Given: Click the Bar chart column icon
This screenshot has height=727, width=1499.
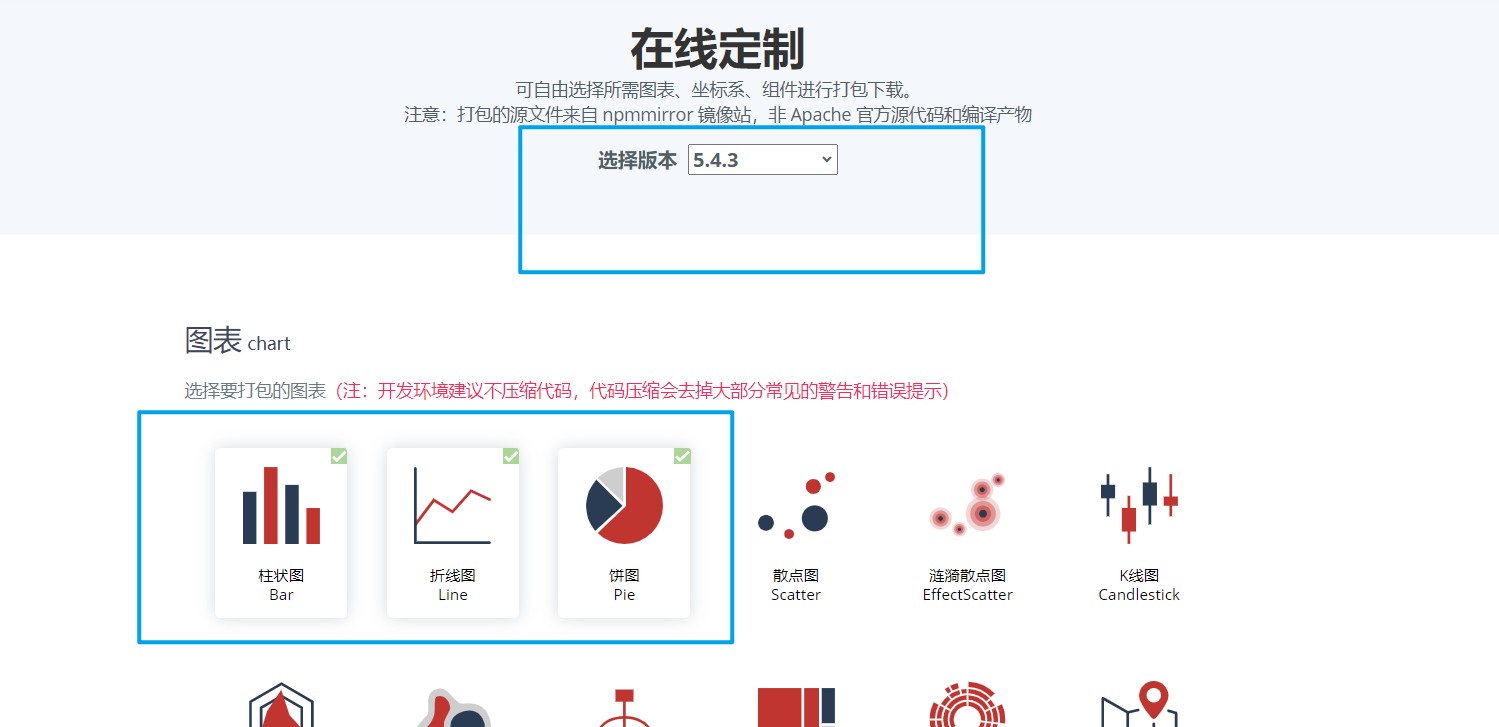Looking at the screenshot, I should pyautogui.click(x=281, y=505).
